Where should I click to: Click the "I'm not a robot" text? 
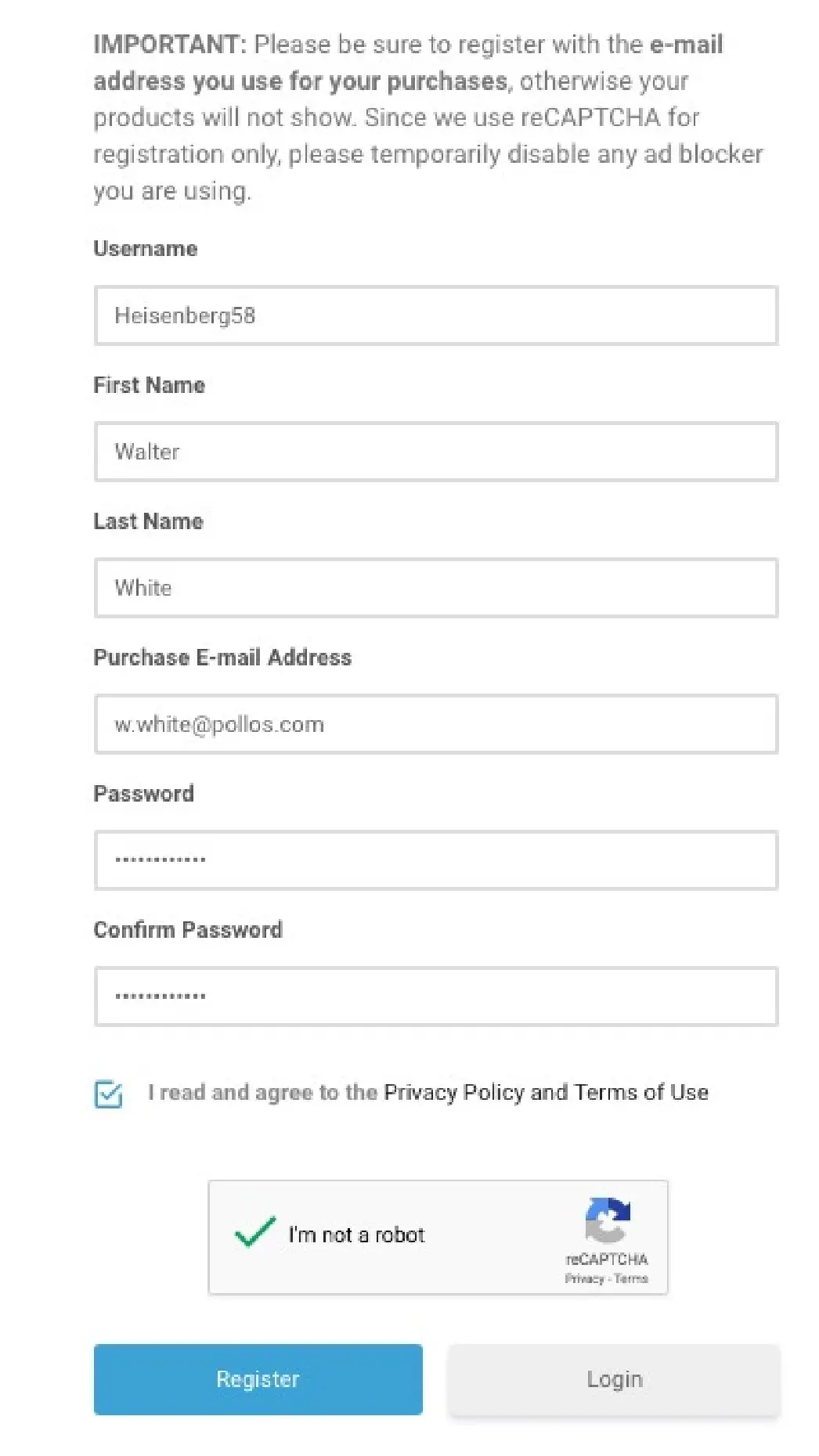click(x=356, y=1235)
